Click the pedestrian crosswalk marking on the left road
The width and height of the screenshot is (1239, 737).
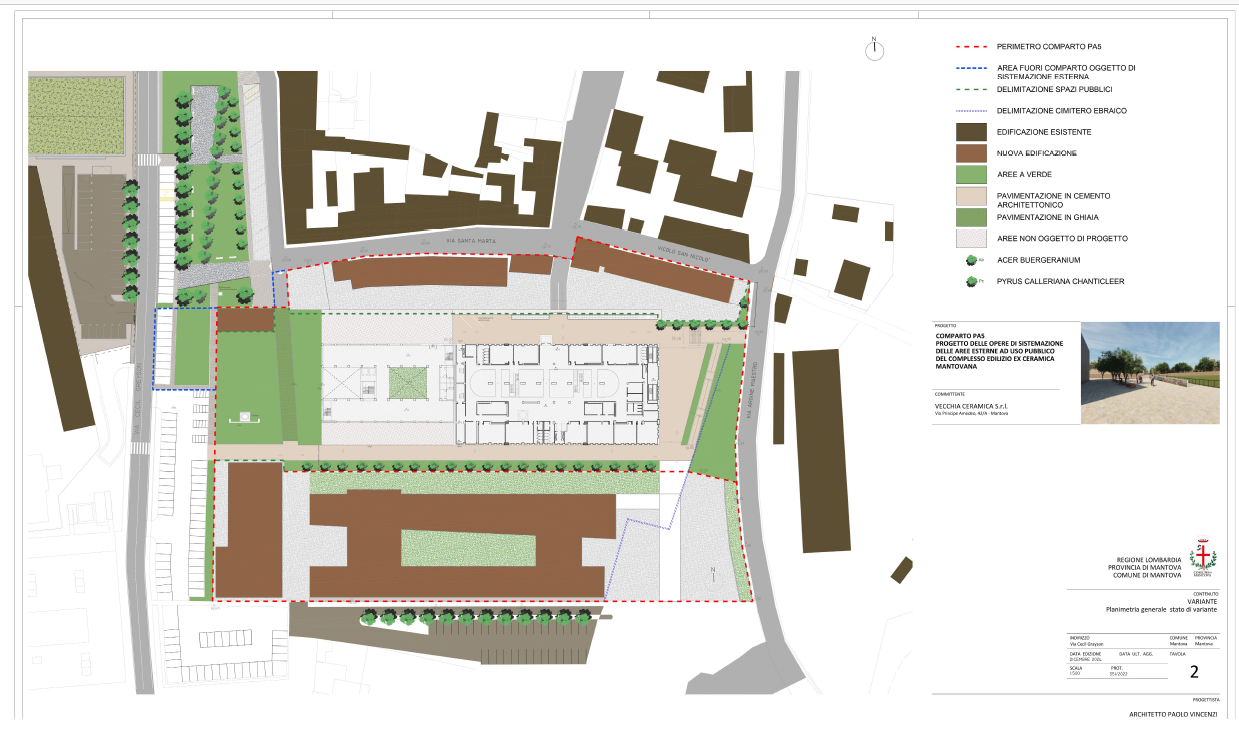pyautogui.click(x=147, y=160)
